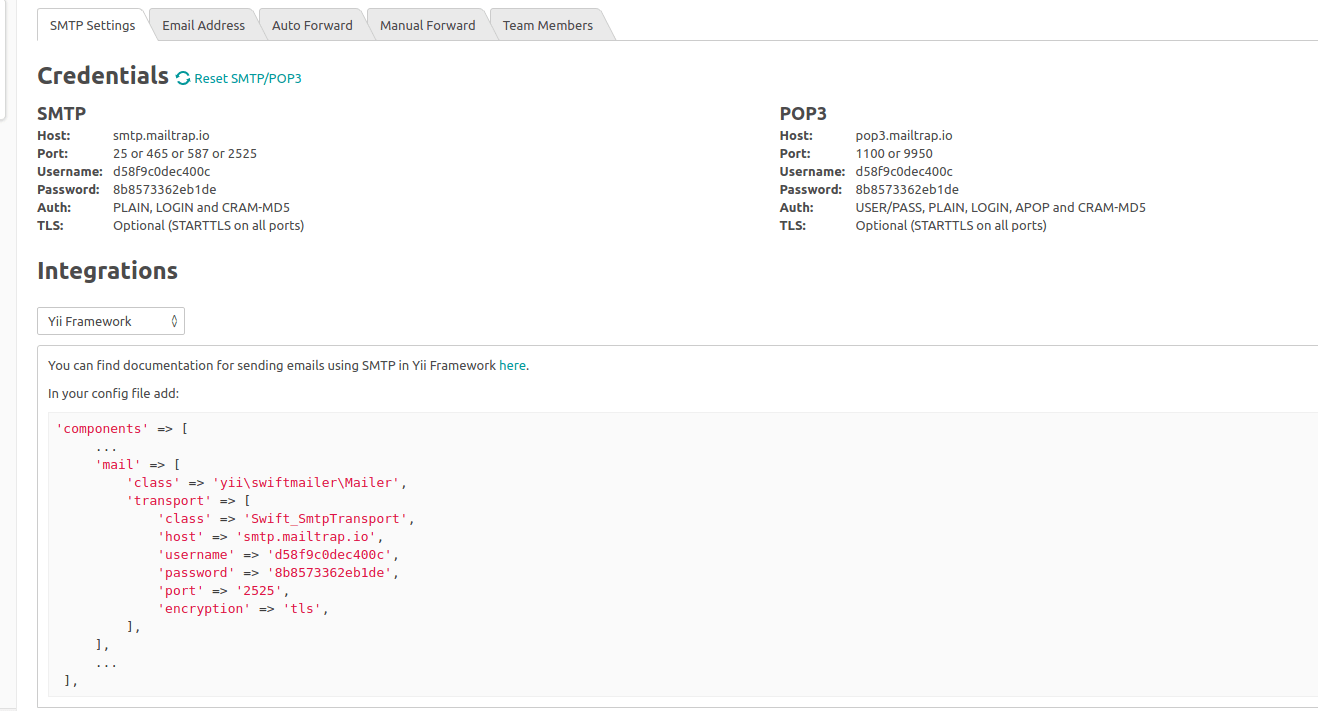Click SMTP TLS 'Optional (STARTTLS on all ports)'

click(x=208, y=225)
